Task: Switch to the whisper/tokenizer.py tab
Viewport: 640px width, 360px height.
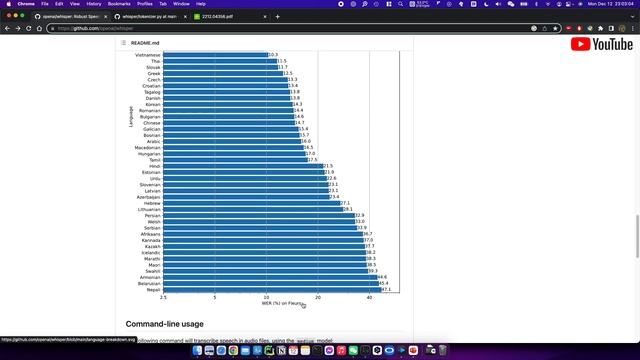Action: pos(150,17)
